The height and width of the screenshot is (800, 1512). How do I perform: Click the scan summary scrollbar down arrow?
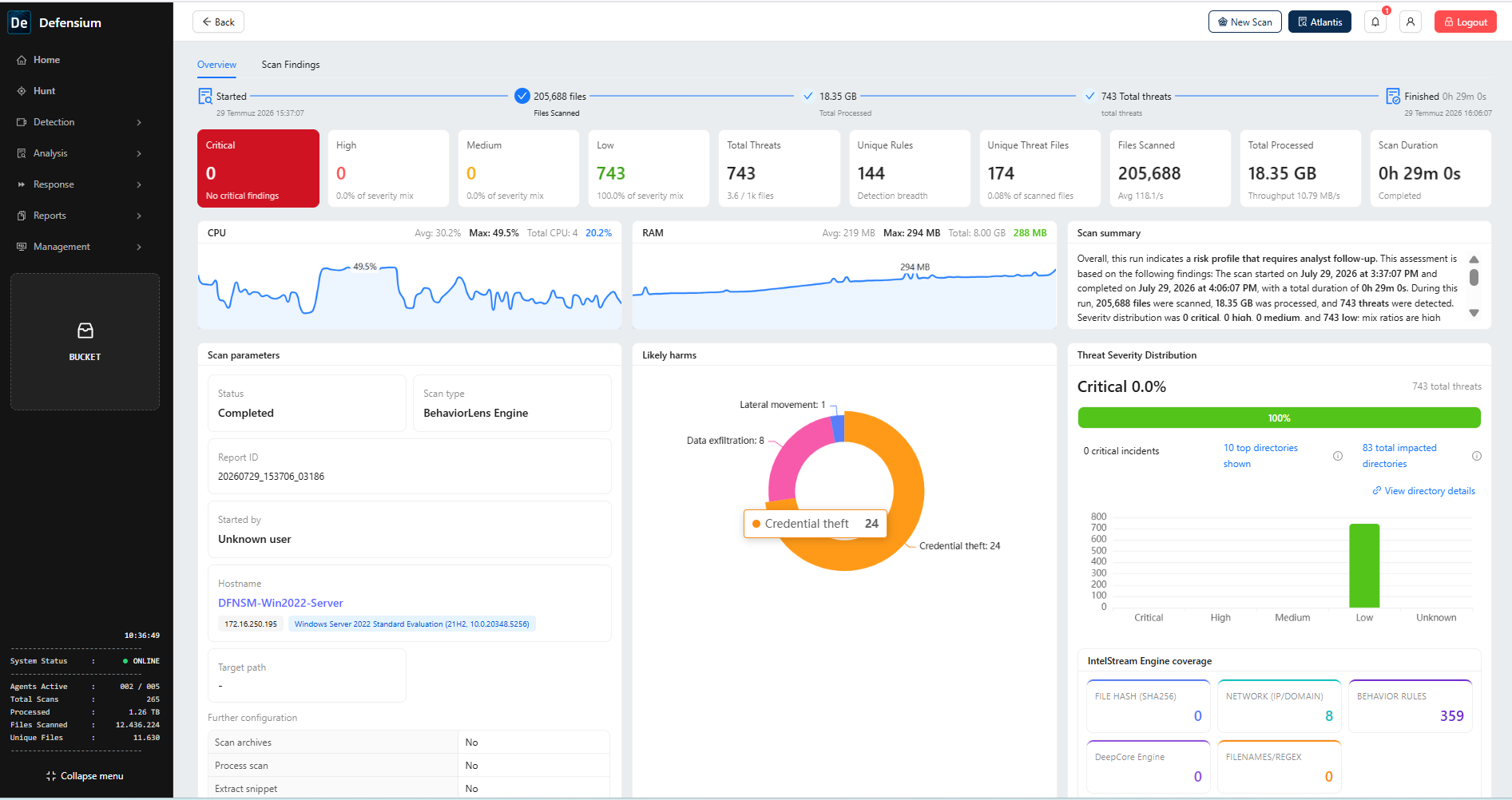tap(1474, 313)
